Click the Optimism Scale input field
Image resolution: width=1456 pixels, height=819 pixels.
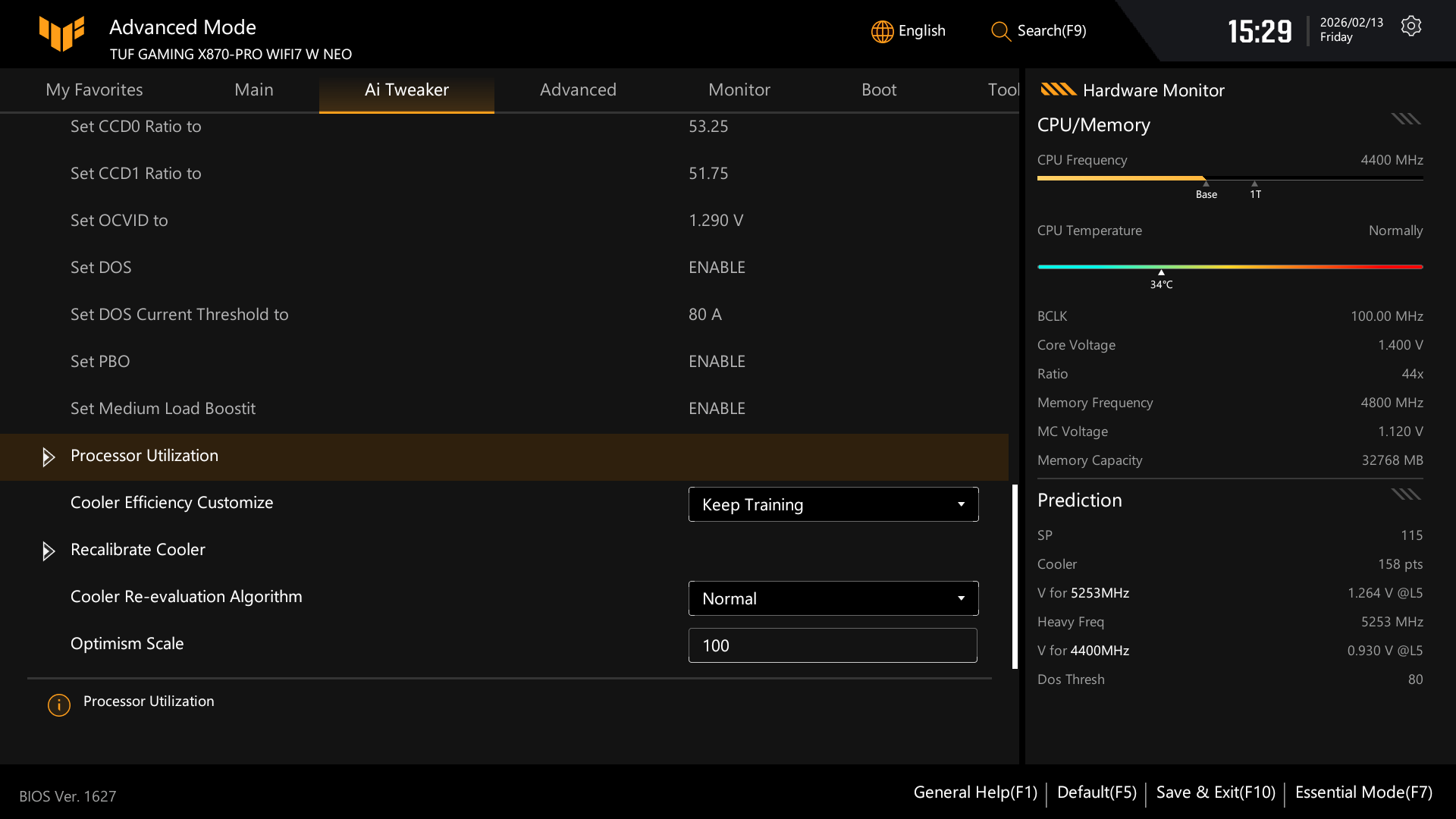pyautogui.click(x=833, y=645)
